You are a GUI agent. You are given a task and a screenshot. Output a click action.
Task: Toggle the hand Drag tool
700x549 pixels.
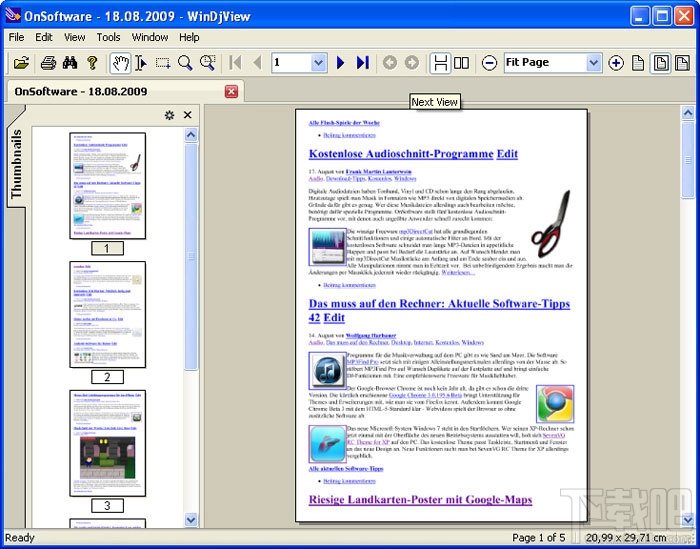click(121, 63)
